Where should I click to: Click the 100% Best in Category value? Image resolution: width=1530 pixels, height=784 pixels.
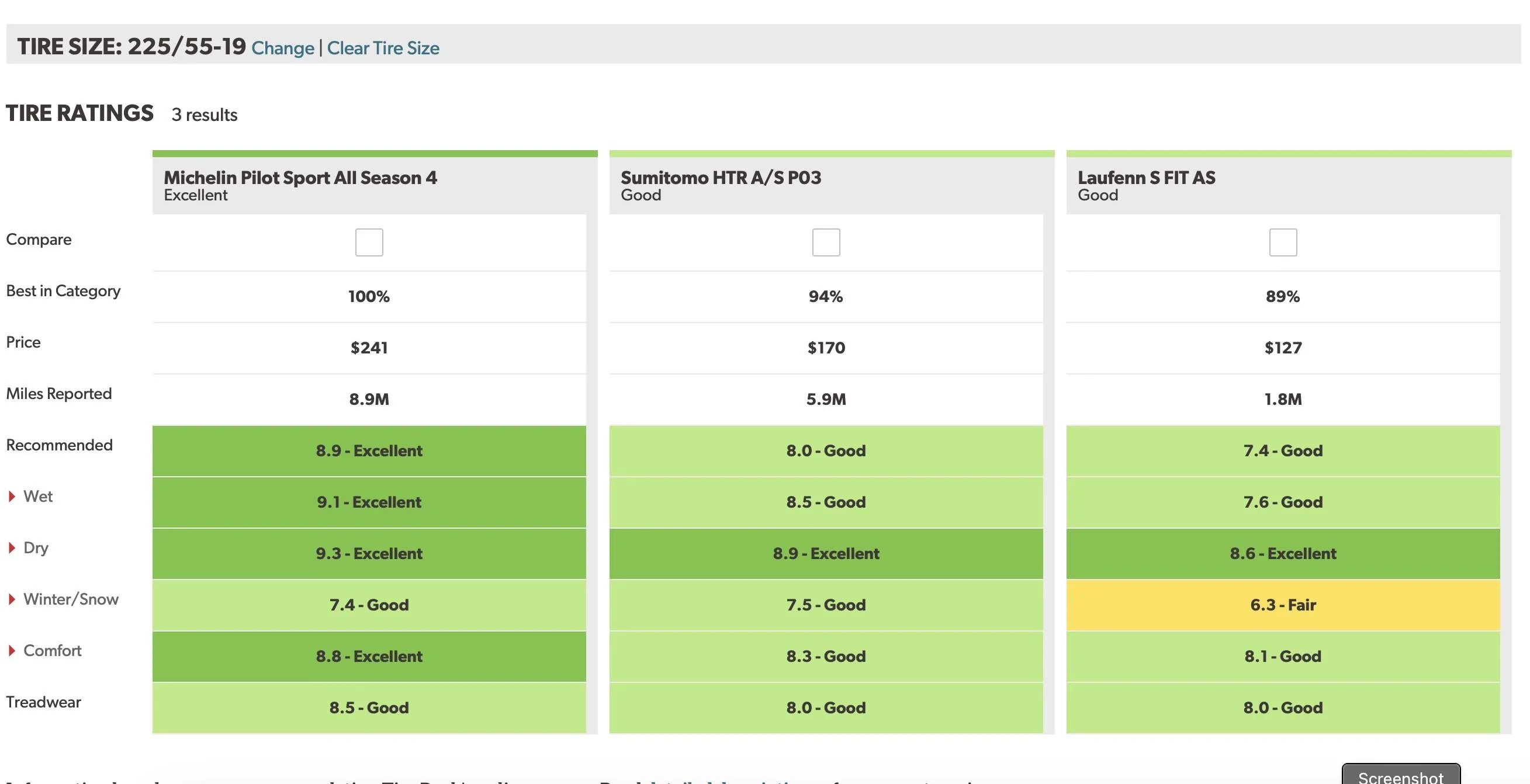pos(369,296)
